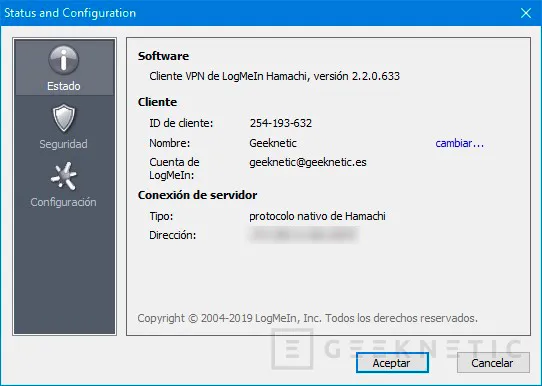Screen dimensions: 542x386
Task: Open the Configuración gear icon
Action: pos(64,176)
